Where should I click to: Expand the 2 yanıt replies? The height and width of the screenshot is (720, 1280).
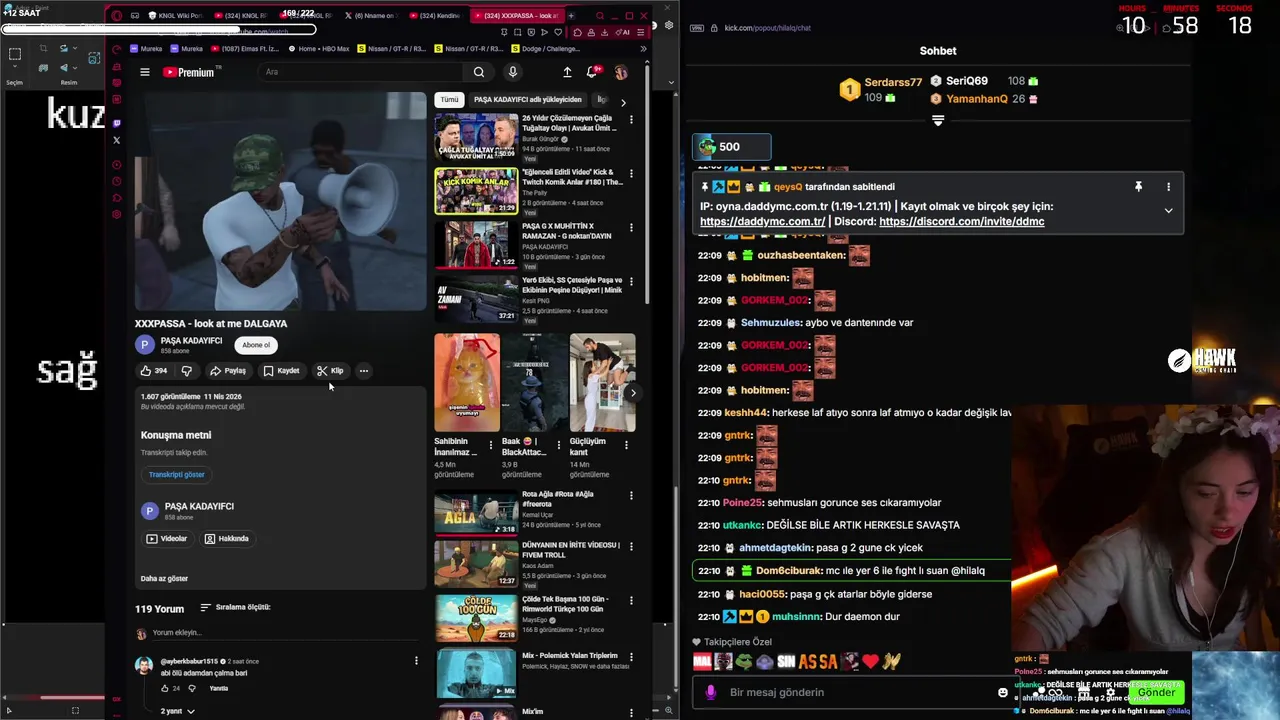click(177, 711)
